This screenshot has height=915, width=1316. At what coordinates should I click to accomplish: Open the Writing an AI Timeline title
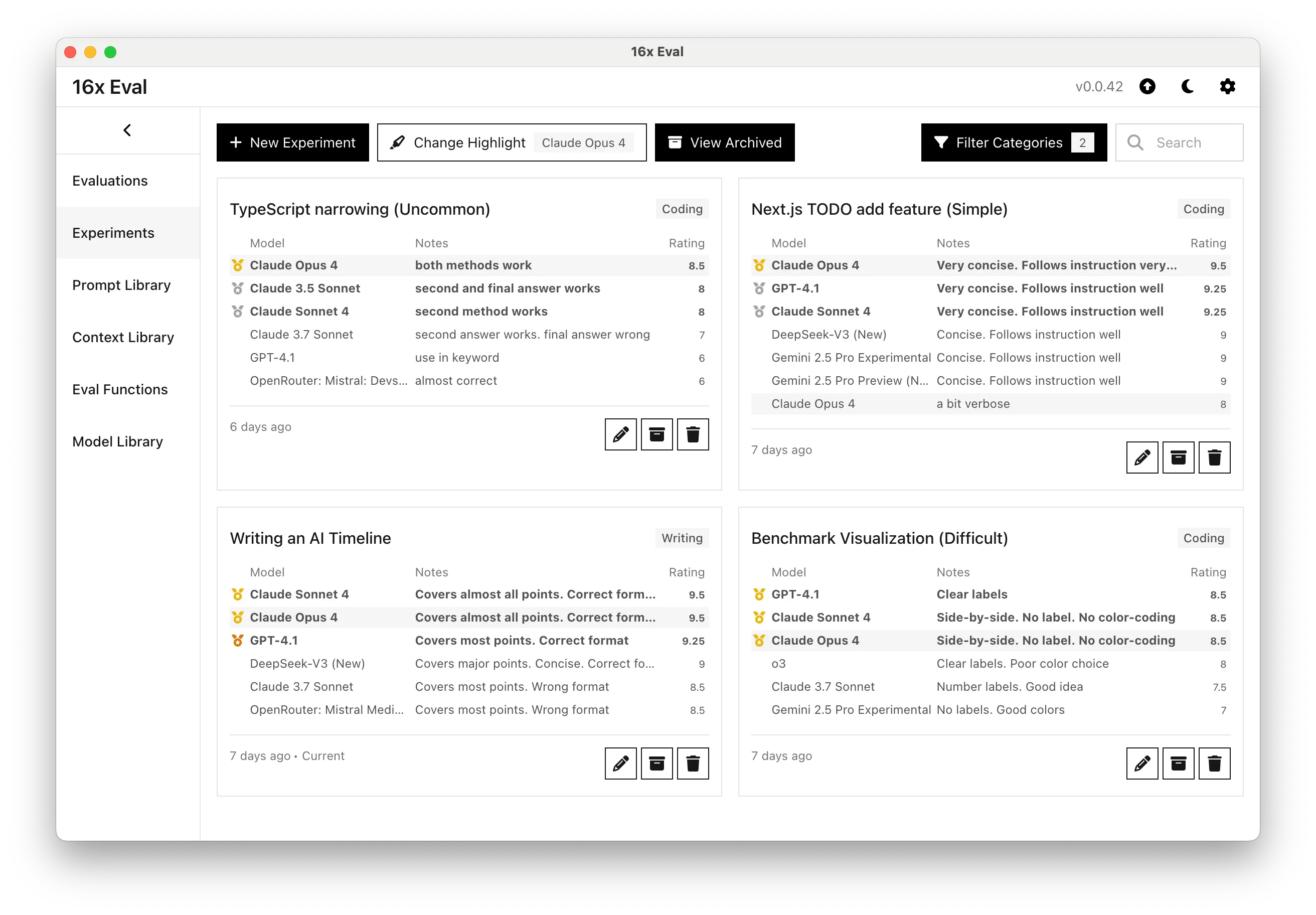[x=310, y=538]
